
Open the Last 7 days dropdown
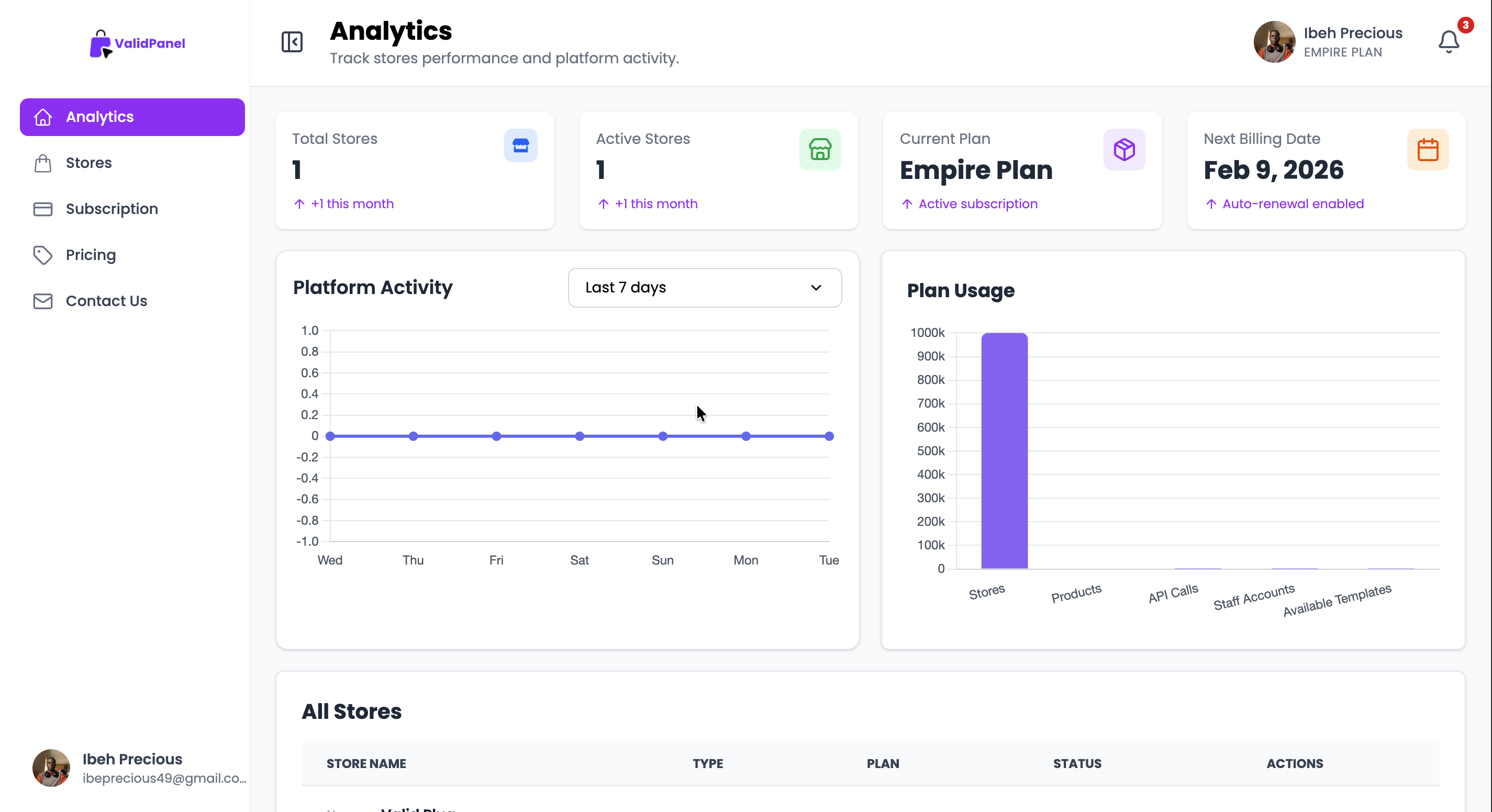pos(704,287)
